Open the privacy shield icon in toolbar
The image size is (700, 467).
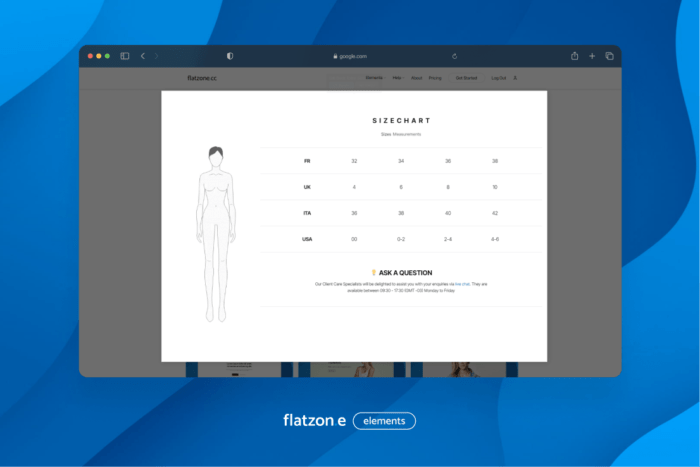point(230,56)
